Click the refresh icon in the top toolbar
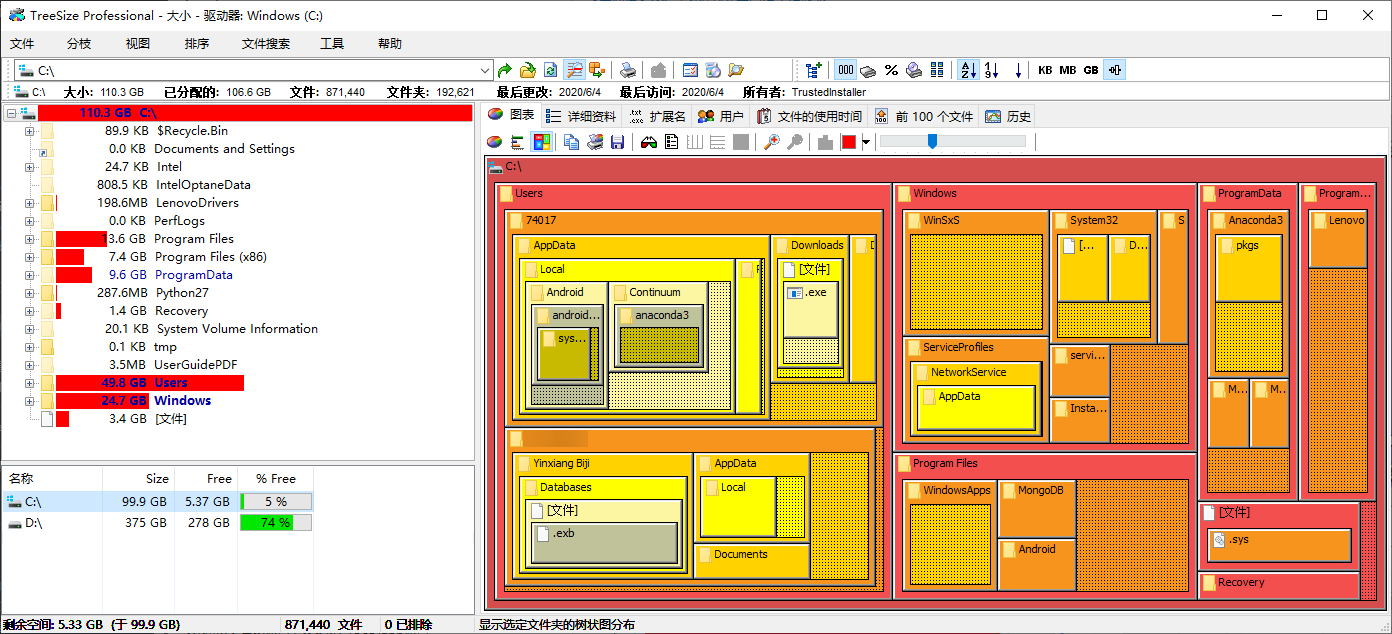The image size is (1392, 634). [x=550, y=70]
